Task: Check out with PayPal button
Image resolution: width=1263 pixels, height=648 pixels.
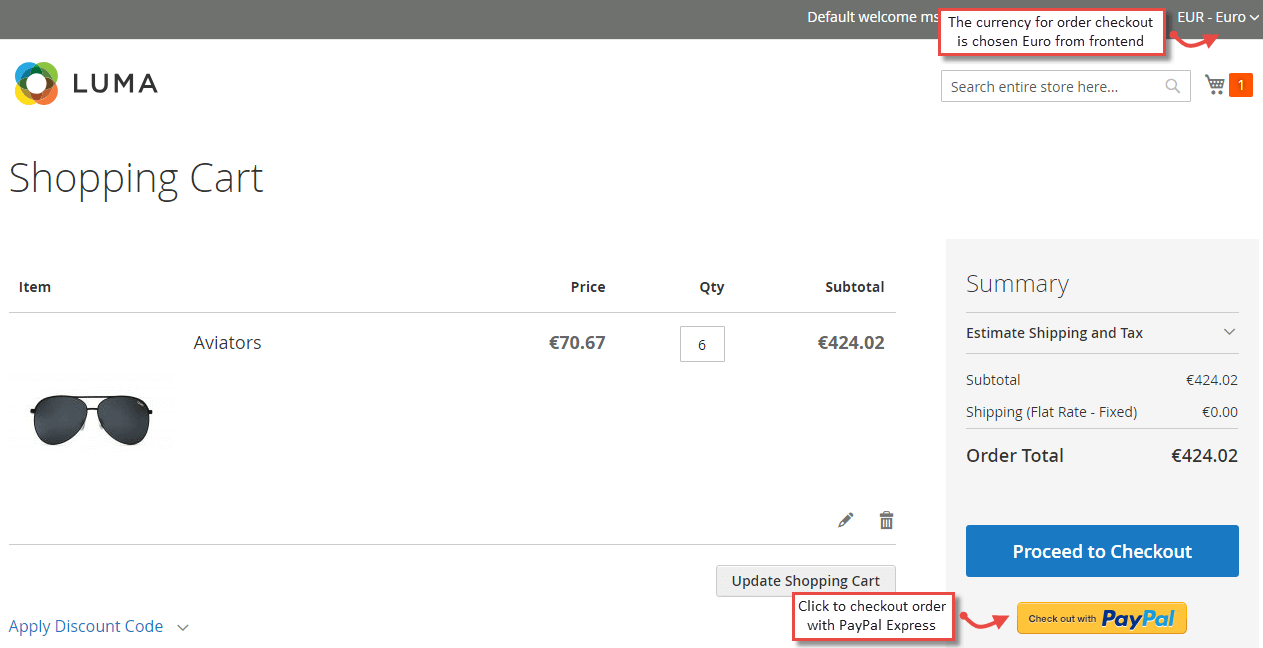Action: point(1102,618)
